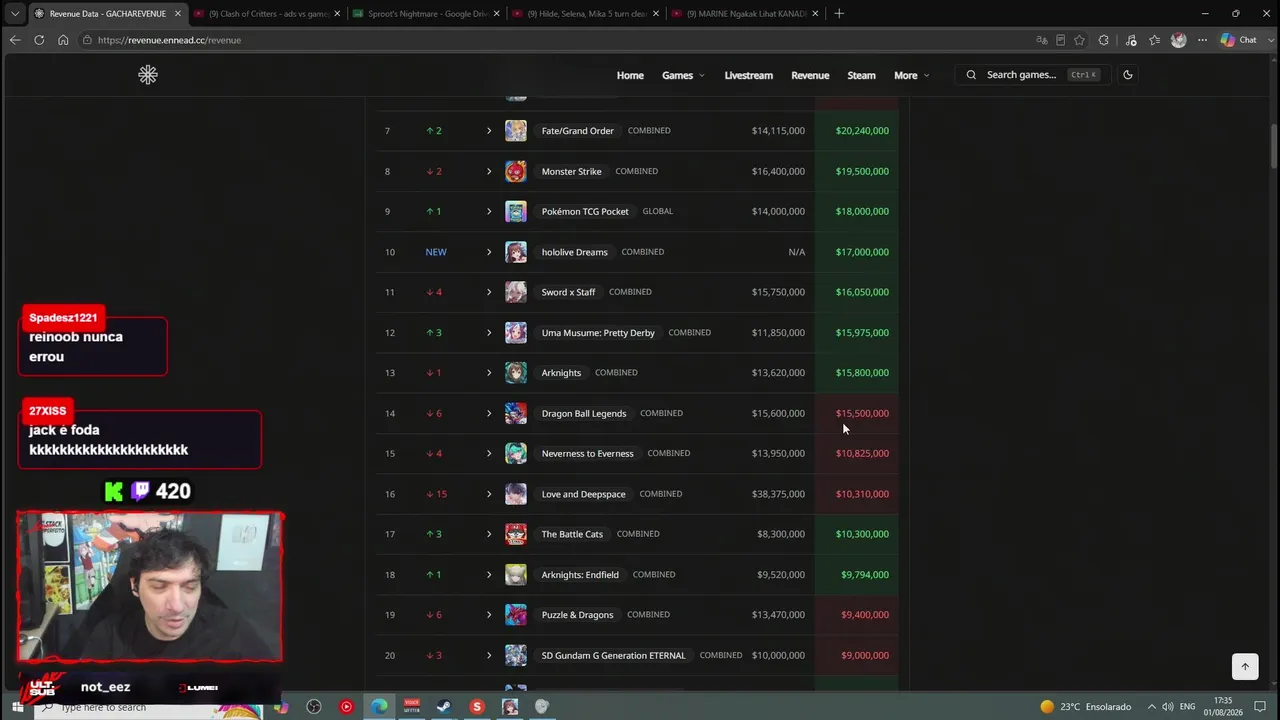Reload the page with the refresh icon
This screenshot has width=1280, height=720.
(39, 40)
